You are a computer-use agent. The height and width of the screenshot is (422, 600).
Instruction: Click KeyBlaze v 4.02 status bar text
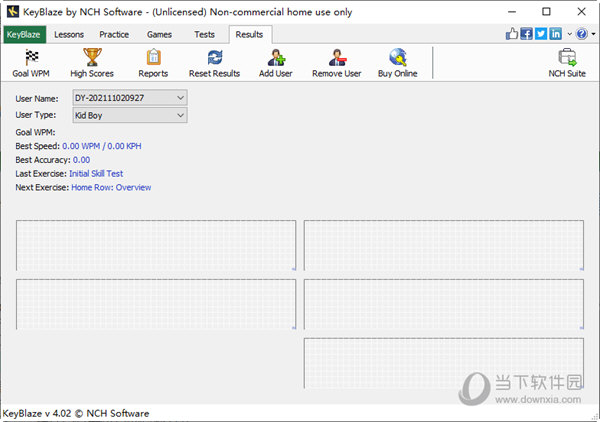tap(76, 413)
